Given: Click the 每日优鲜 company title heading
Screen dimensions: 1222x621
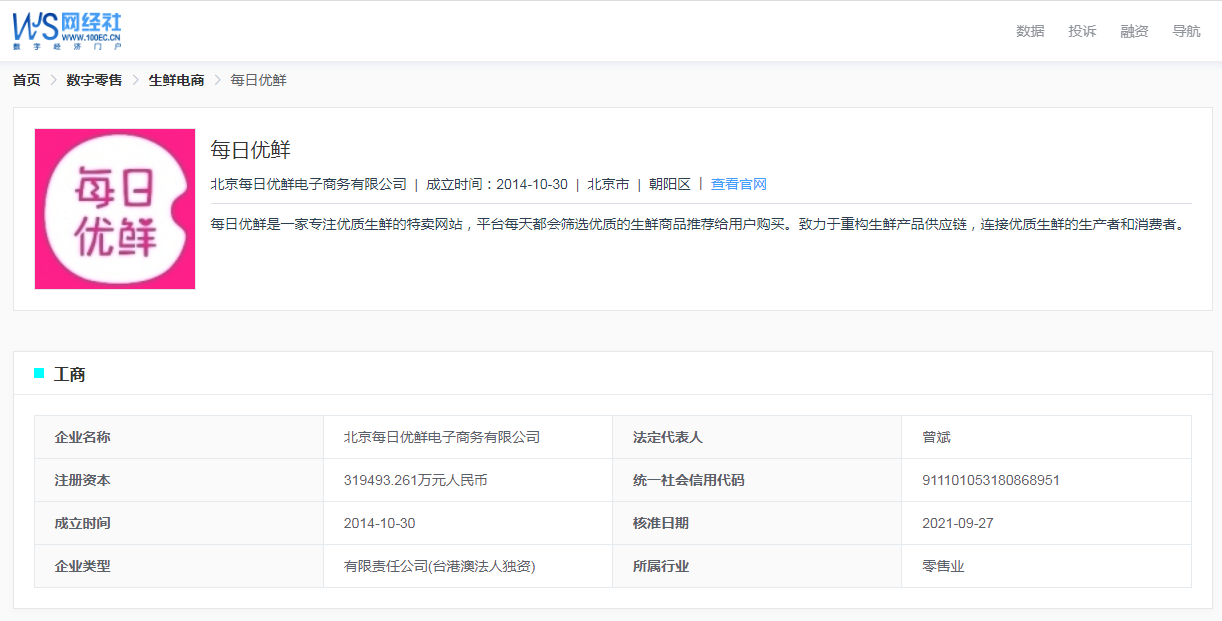Looking at the screenshot, I should (250, 150).
